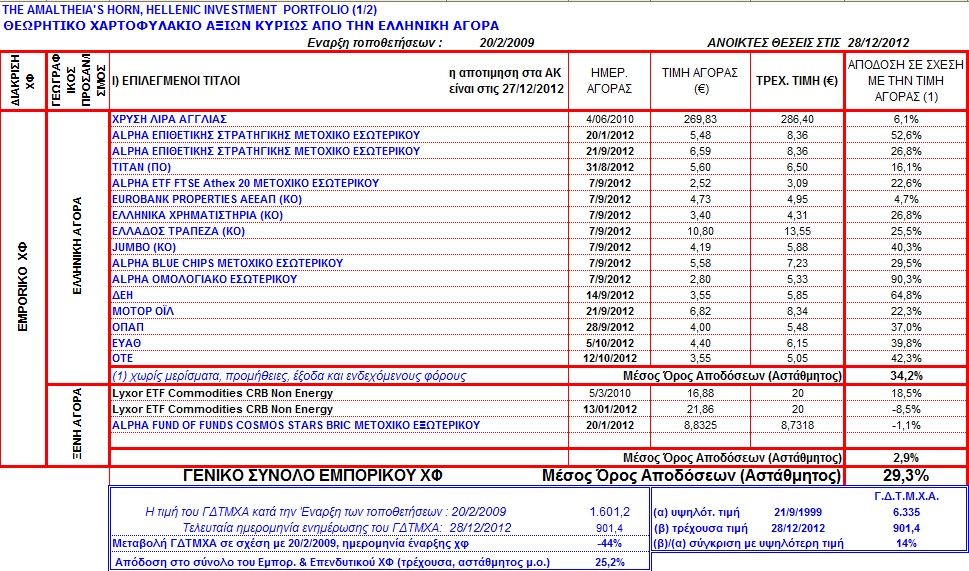Click the ΕΥΑΘ security name

pos(127,343)
